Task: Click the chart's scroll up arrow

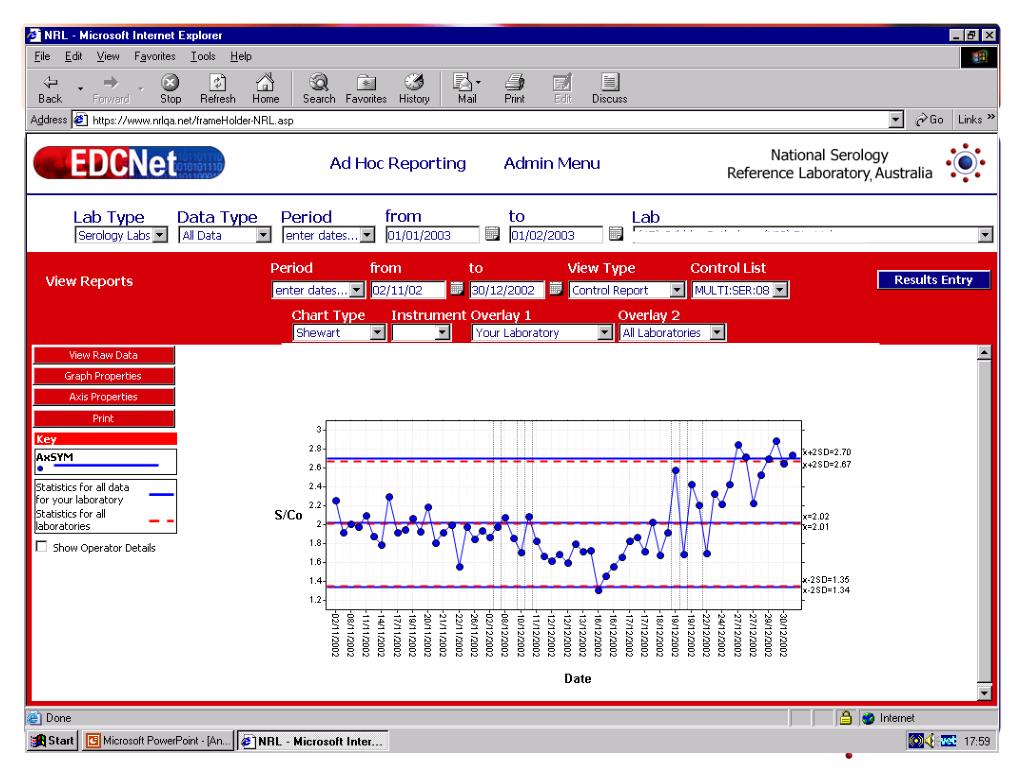Action: (x=984, y=353)
